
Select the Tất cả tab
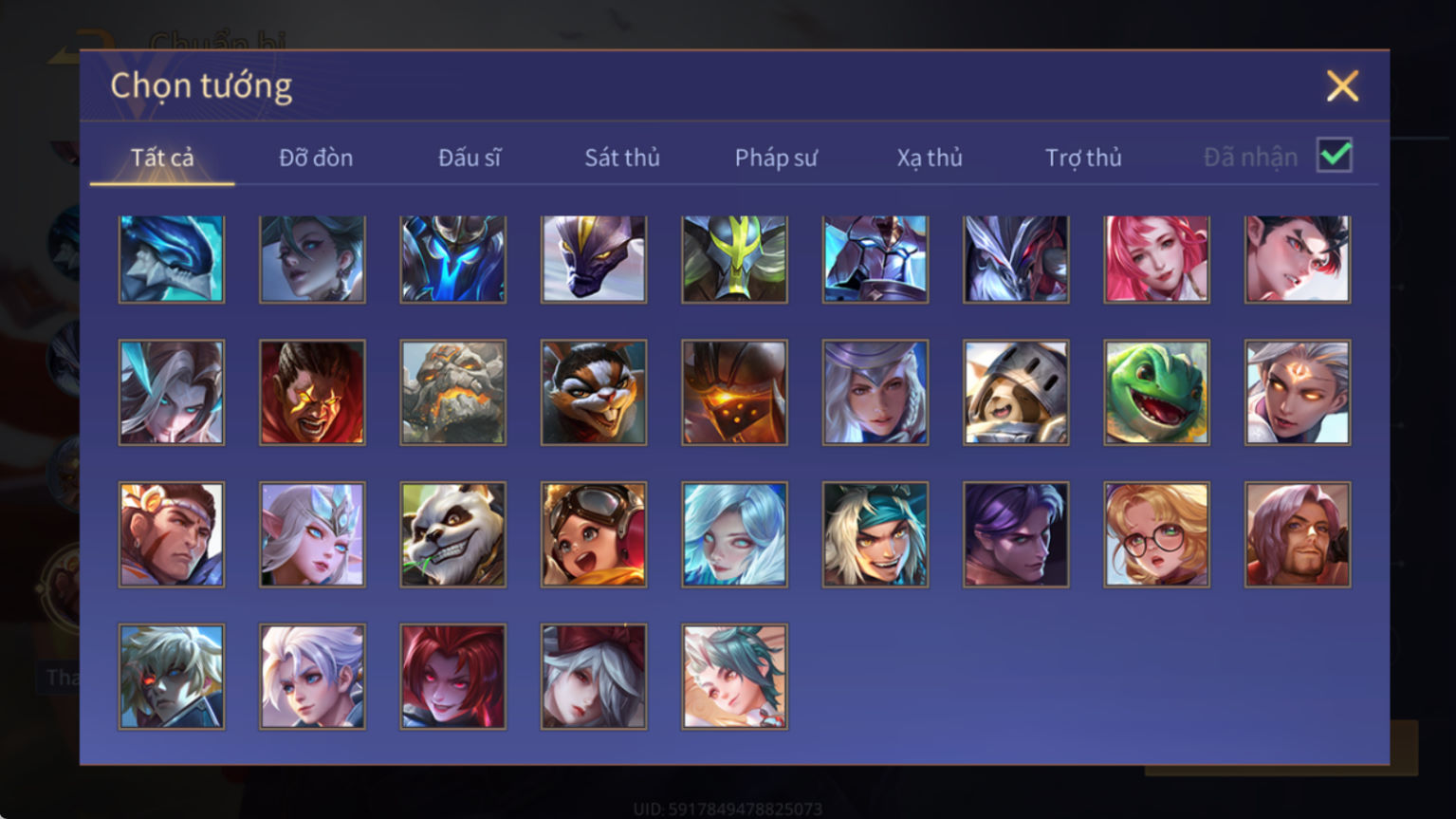point(162,158)
